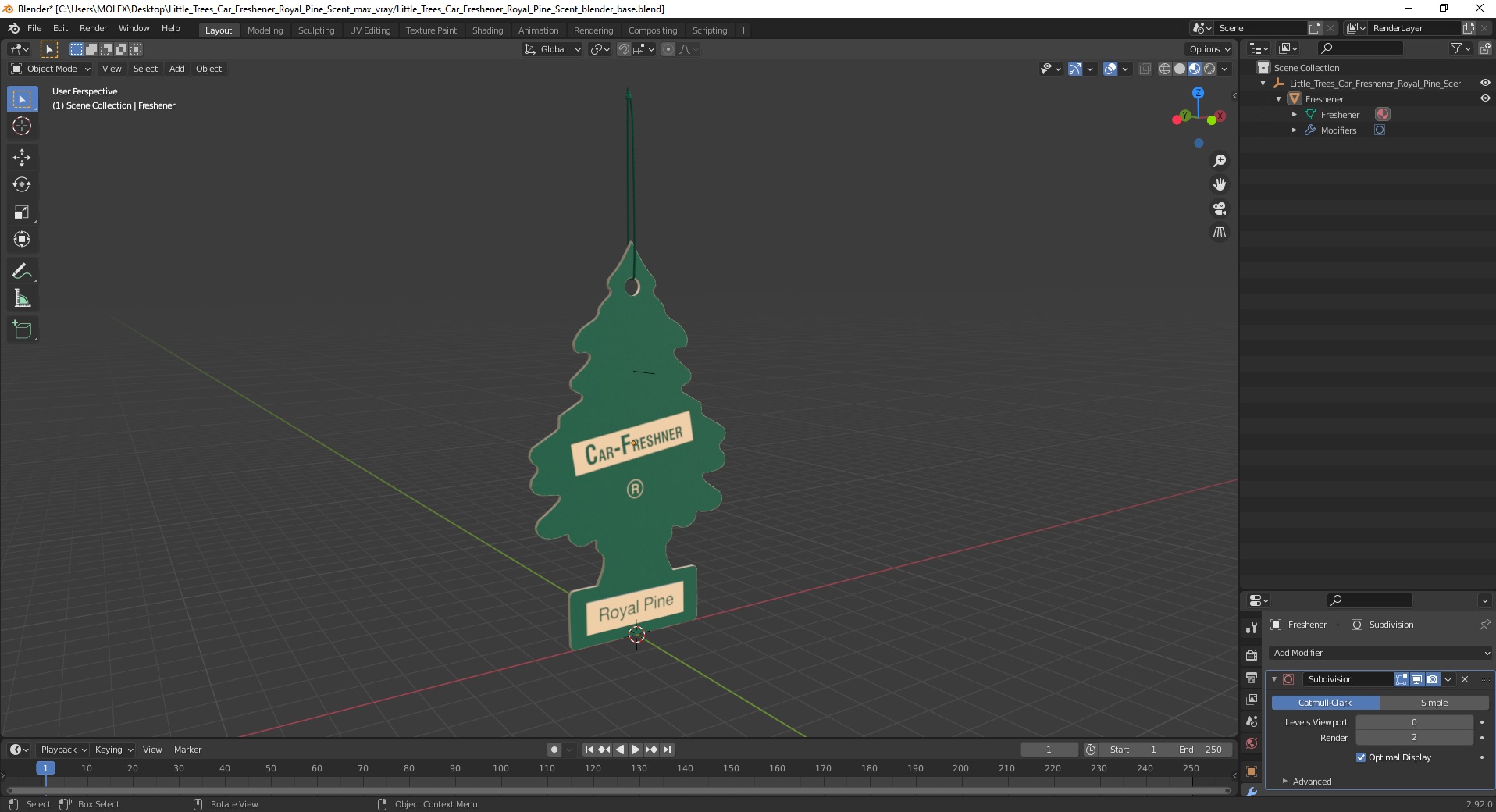1496x812 pixels.
Task: Open the viewport Add menu
Action: [177, 69]
